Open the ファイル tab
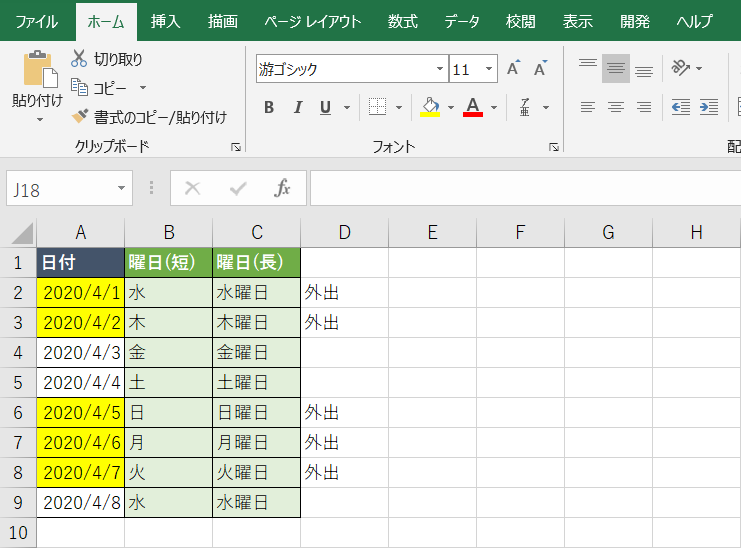Image resolution: width=741 pixels, height=548 pixels. (x=36, y=22)
